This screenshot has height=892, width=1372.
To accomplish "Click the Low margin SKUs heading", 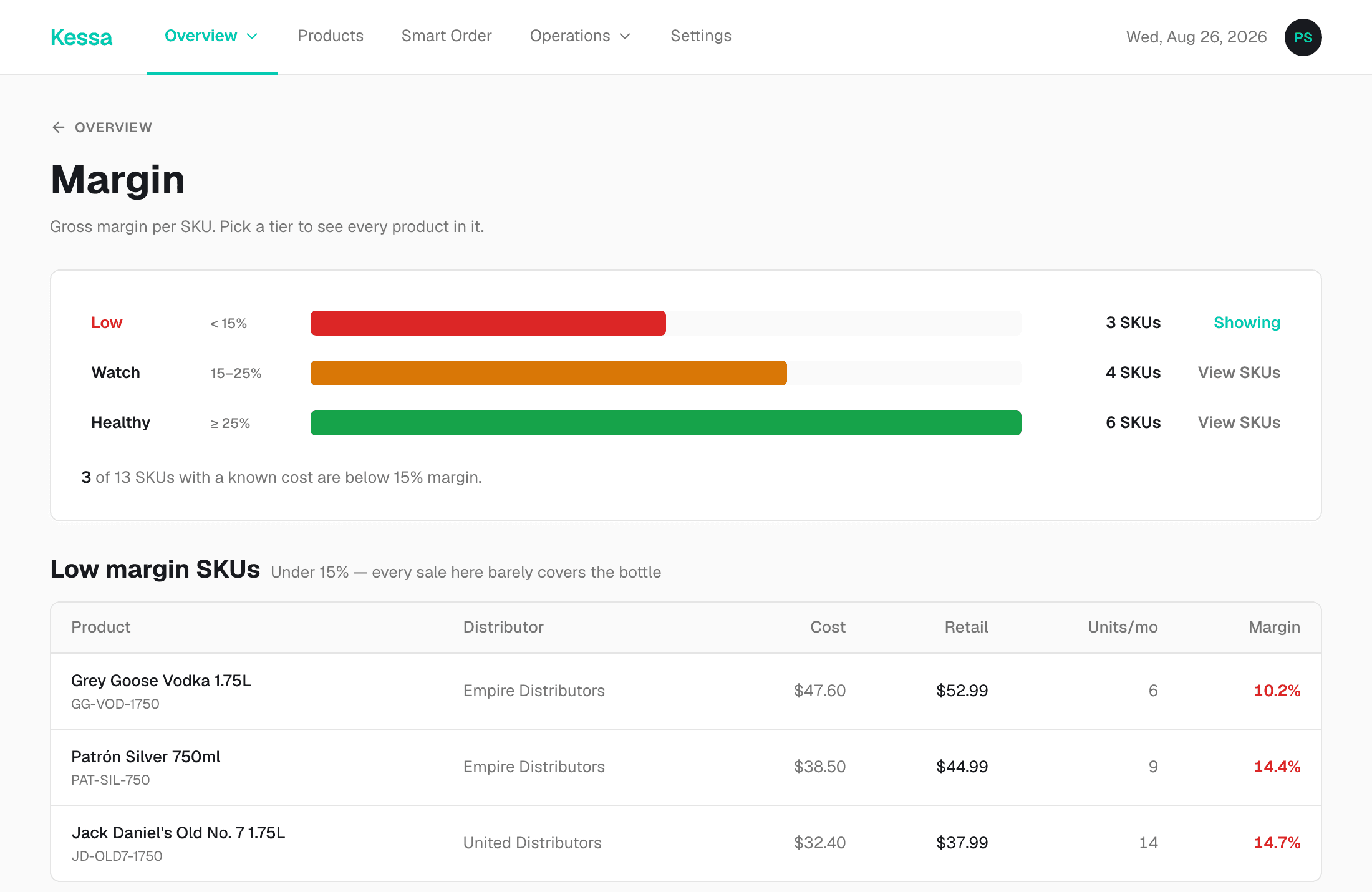I will (155, 569).
